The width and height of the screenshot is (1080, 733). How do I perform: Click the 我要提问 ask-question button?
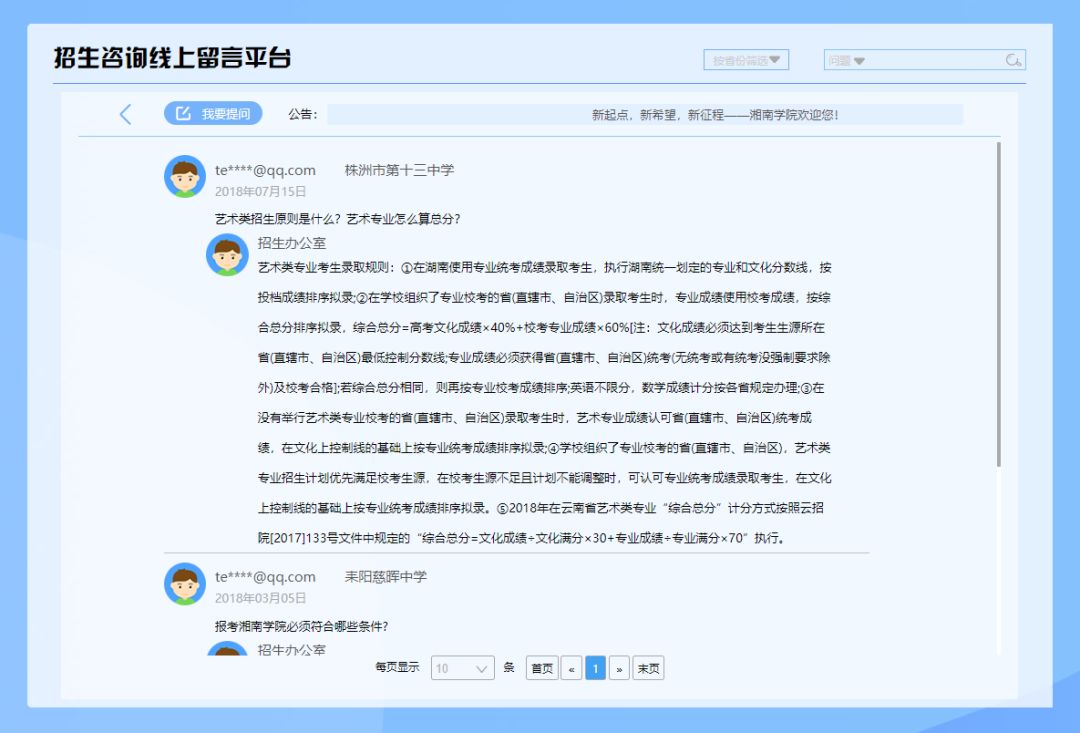pos(213,114)
